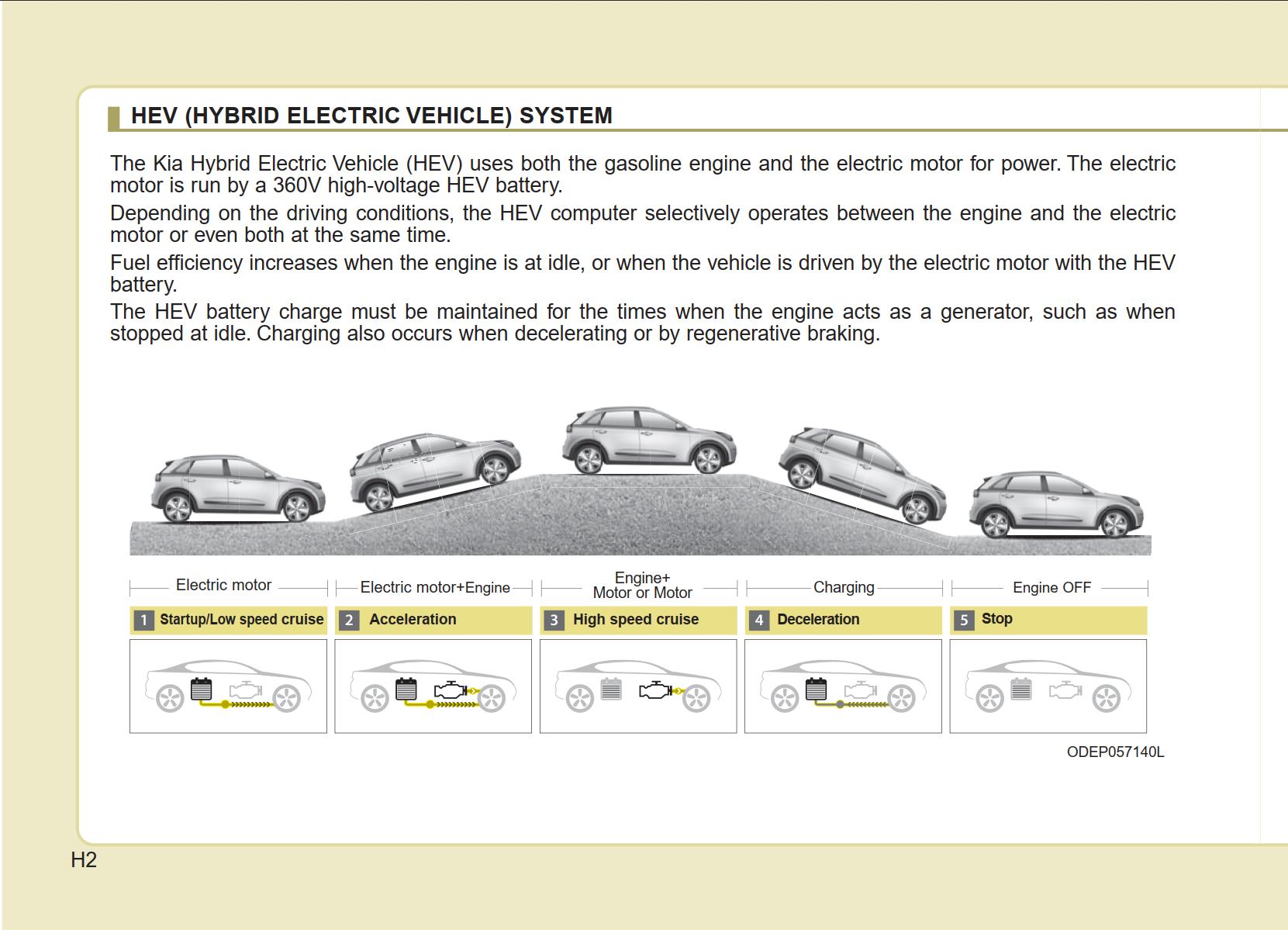Image resolution: width=1288 pixels, height=930 pixels.
Task: Click the battery icon in Stop diagram
Action: click(1021, 689)
